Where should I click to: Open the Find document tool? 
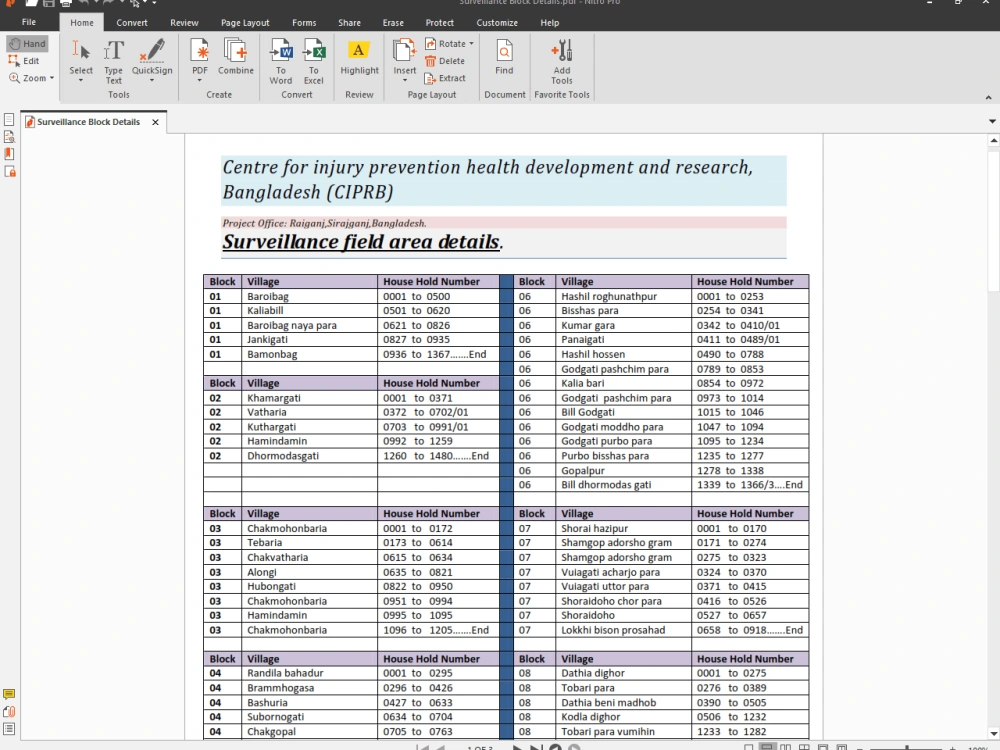pos(504,57)
